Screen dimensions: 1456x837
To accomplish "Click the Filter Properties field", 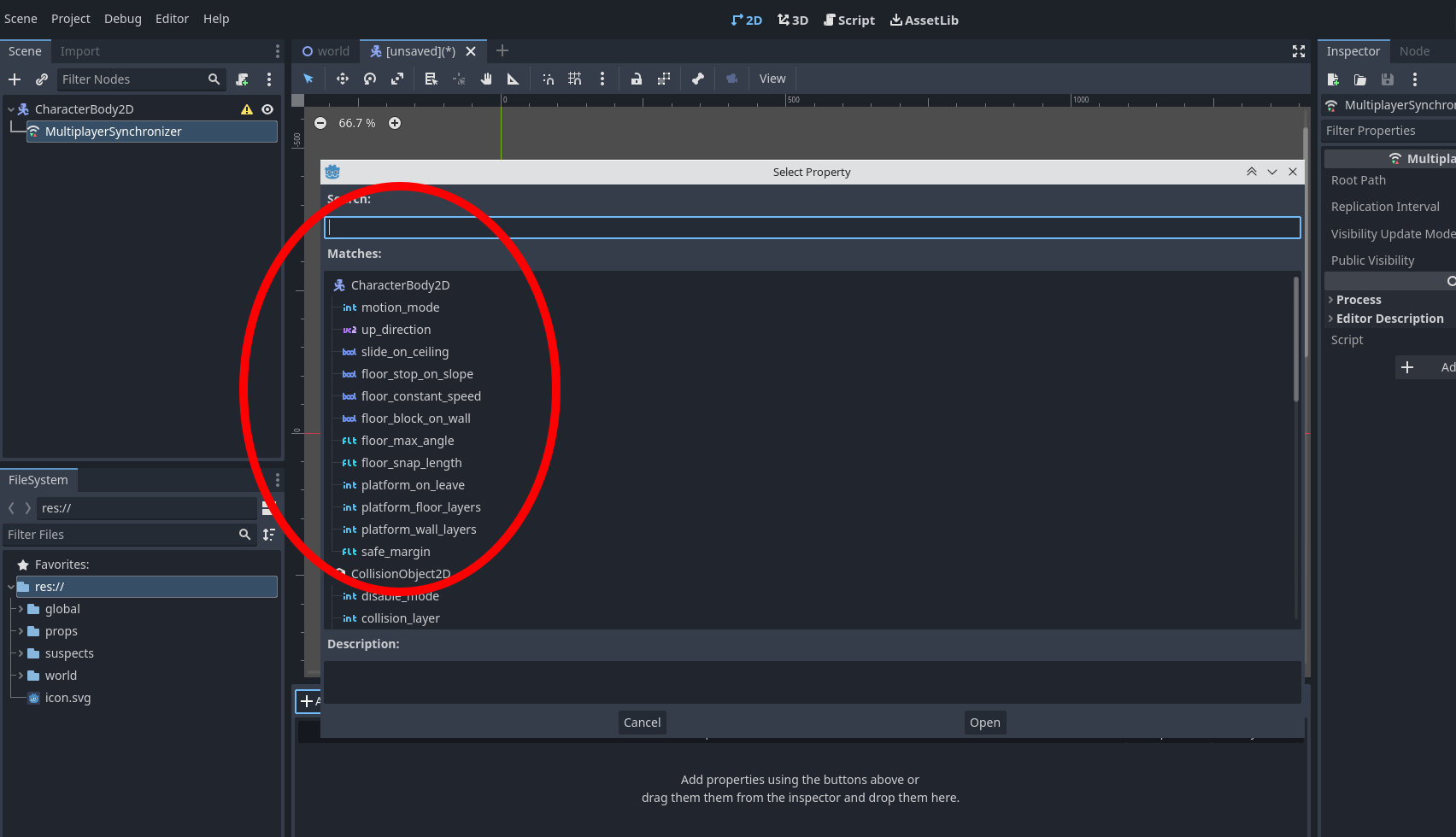I will point(1388,131).
